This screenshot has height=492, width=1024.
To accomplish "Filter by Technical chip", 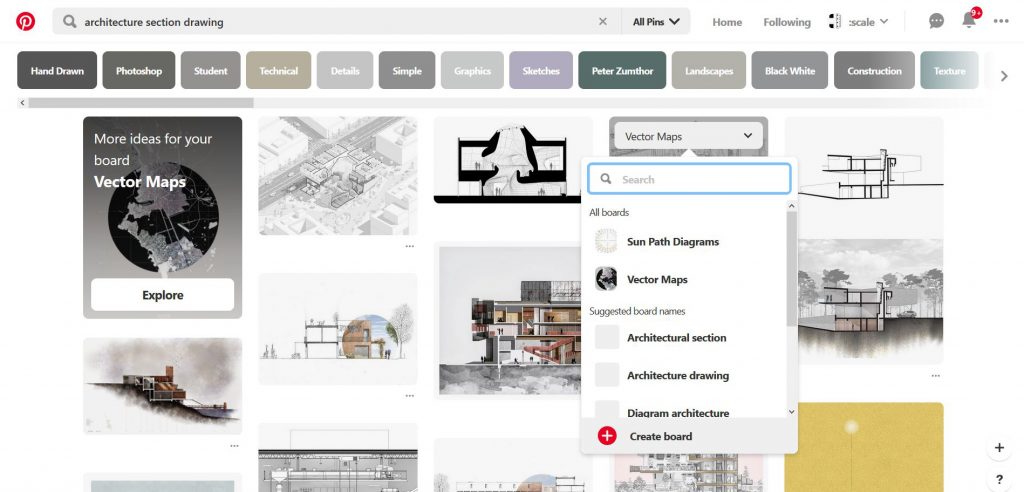I will point(278,71).
